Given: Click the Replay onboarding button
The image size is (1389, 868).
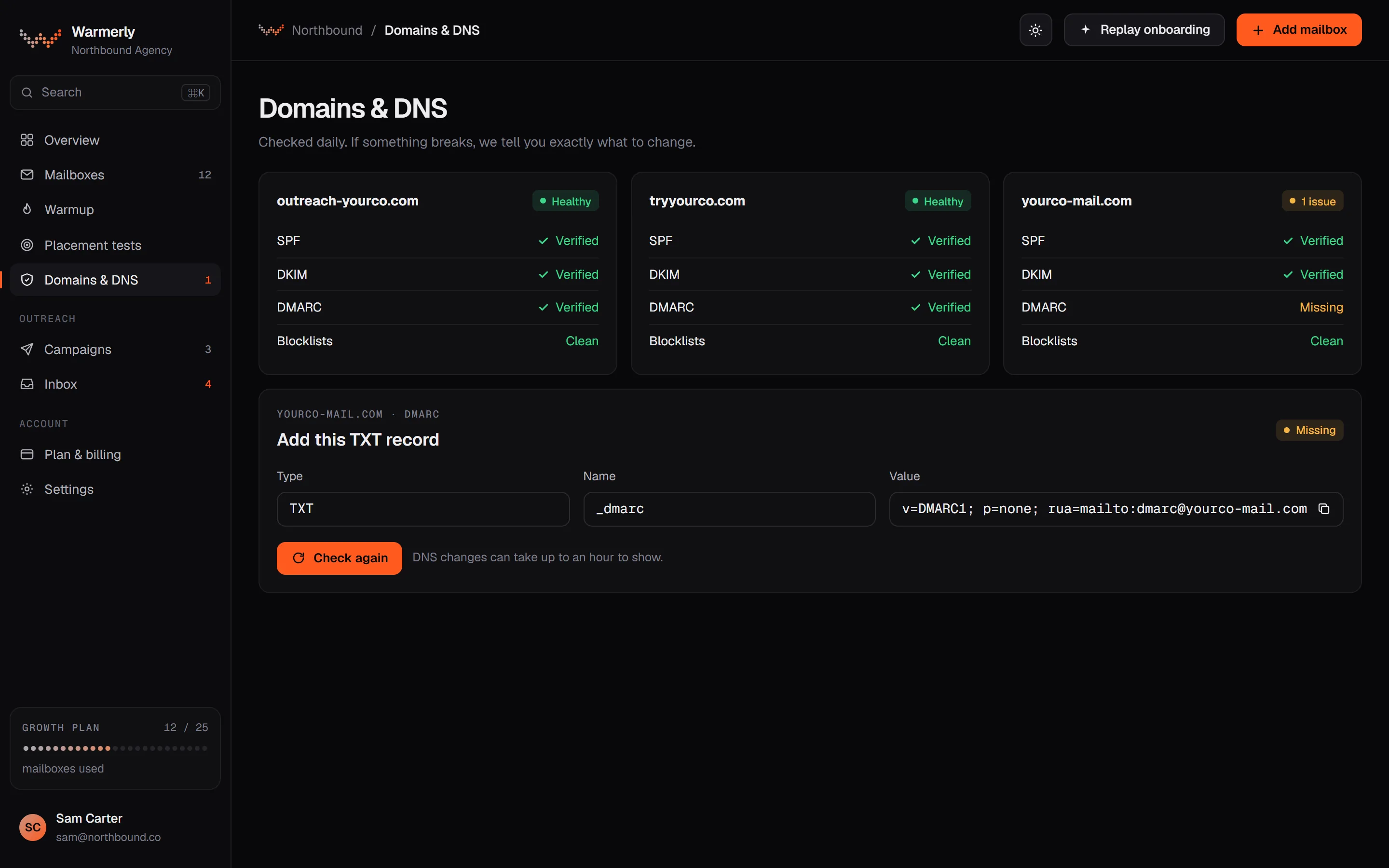Looking at the screenshot, I should 1144,30.
